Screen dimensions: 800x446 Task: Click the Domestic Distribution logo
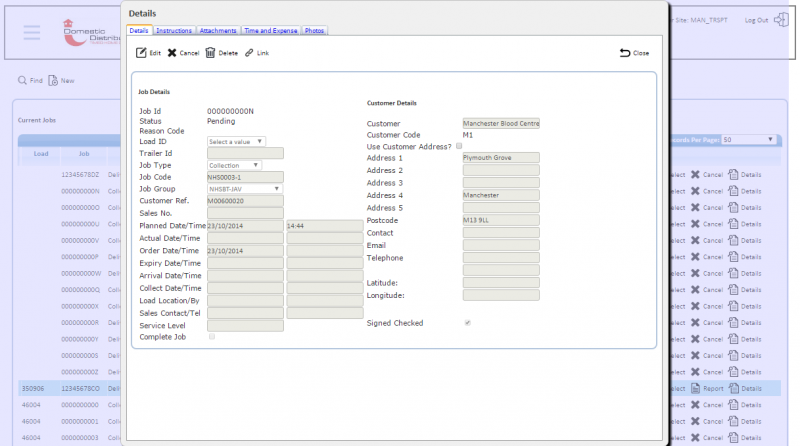(91, 33)
